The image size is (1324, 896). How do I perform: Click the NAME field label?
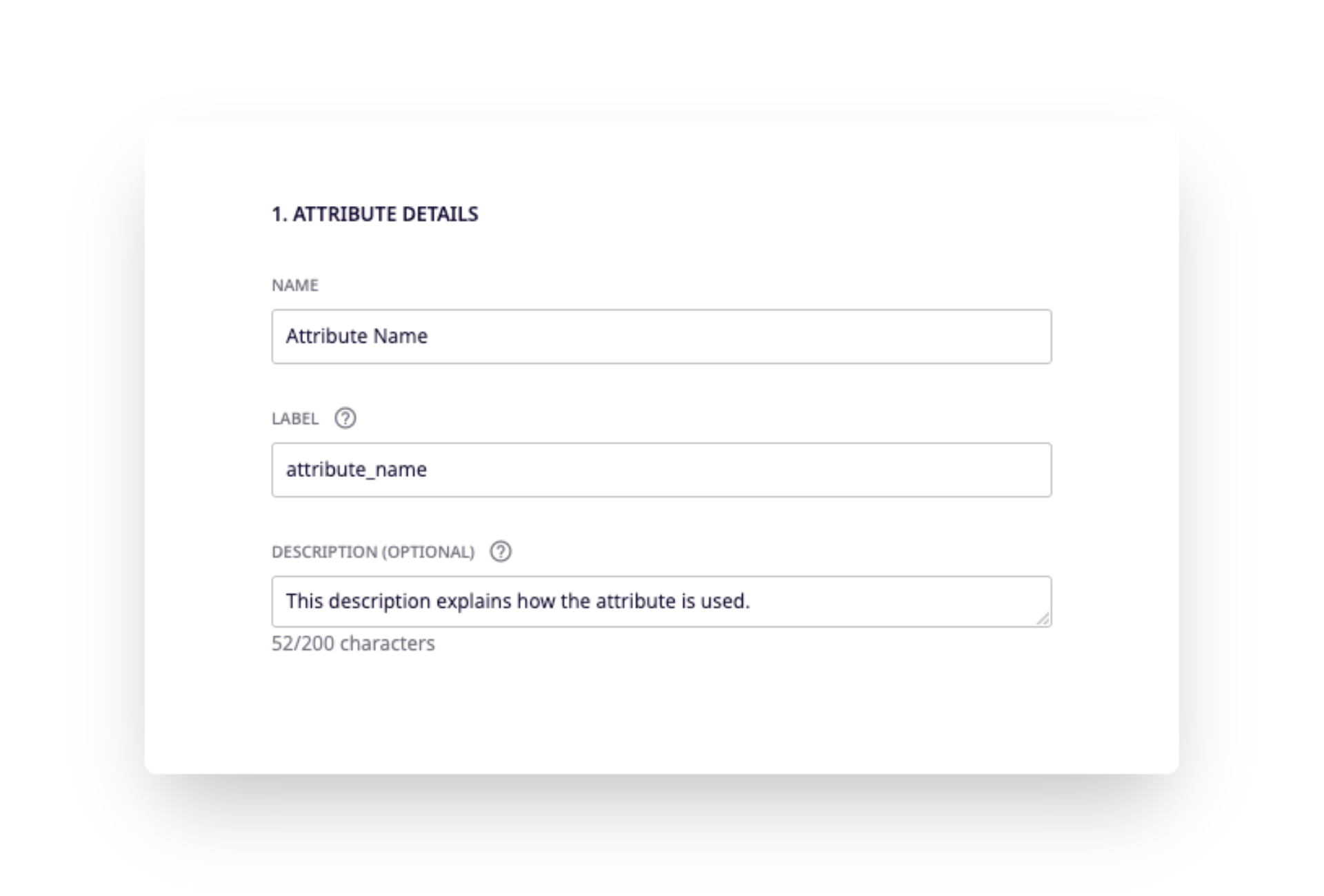tap(295, 284)
